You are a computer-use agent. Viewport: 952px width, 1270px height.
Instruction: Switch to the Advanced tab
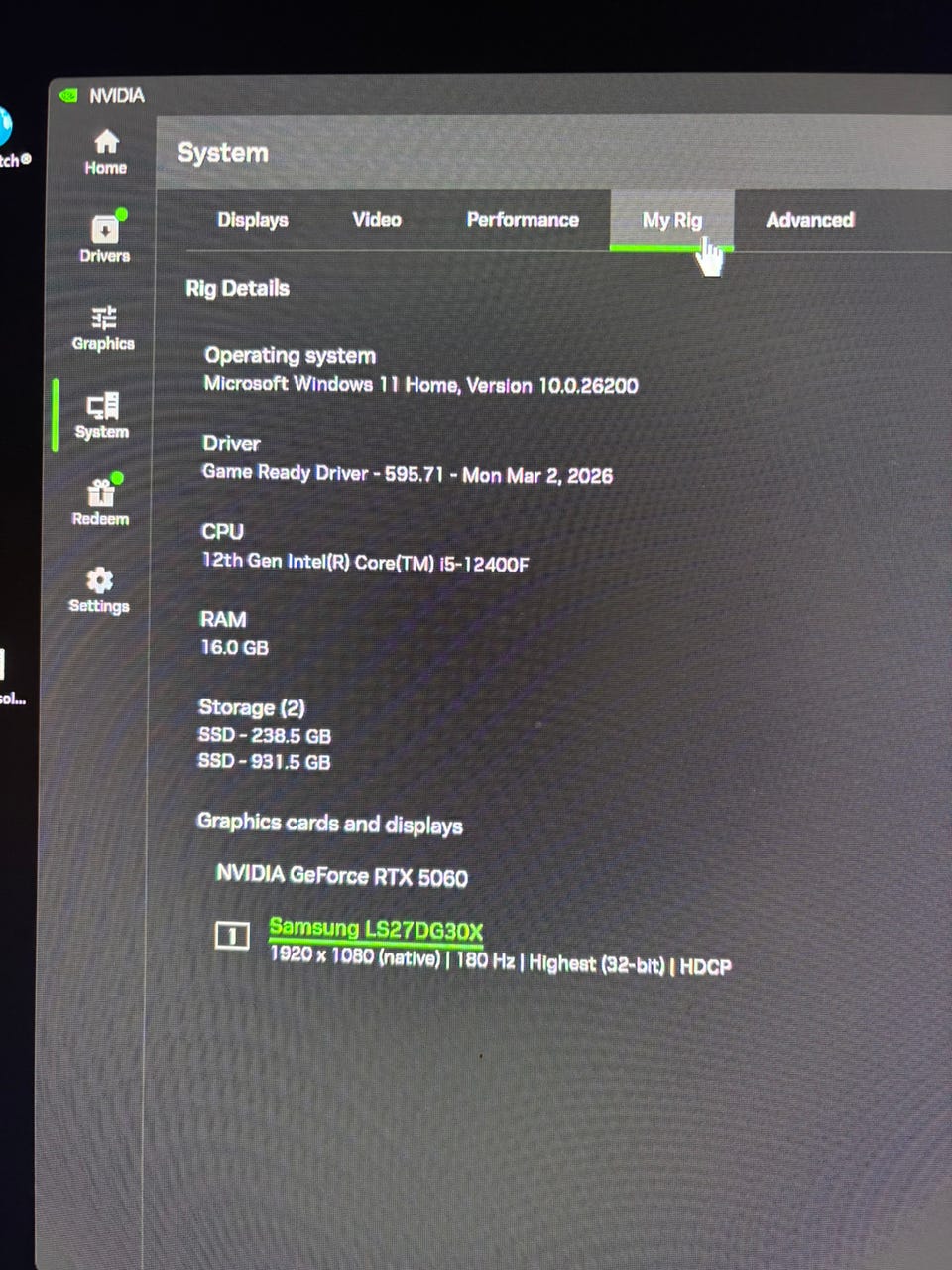point(809,220)
